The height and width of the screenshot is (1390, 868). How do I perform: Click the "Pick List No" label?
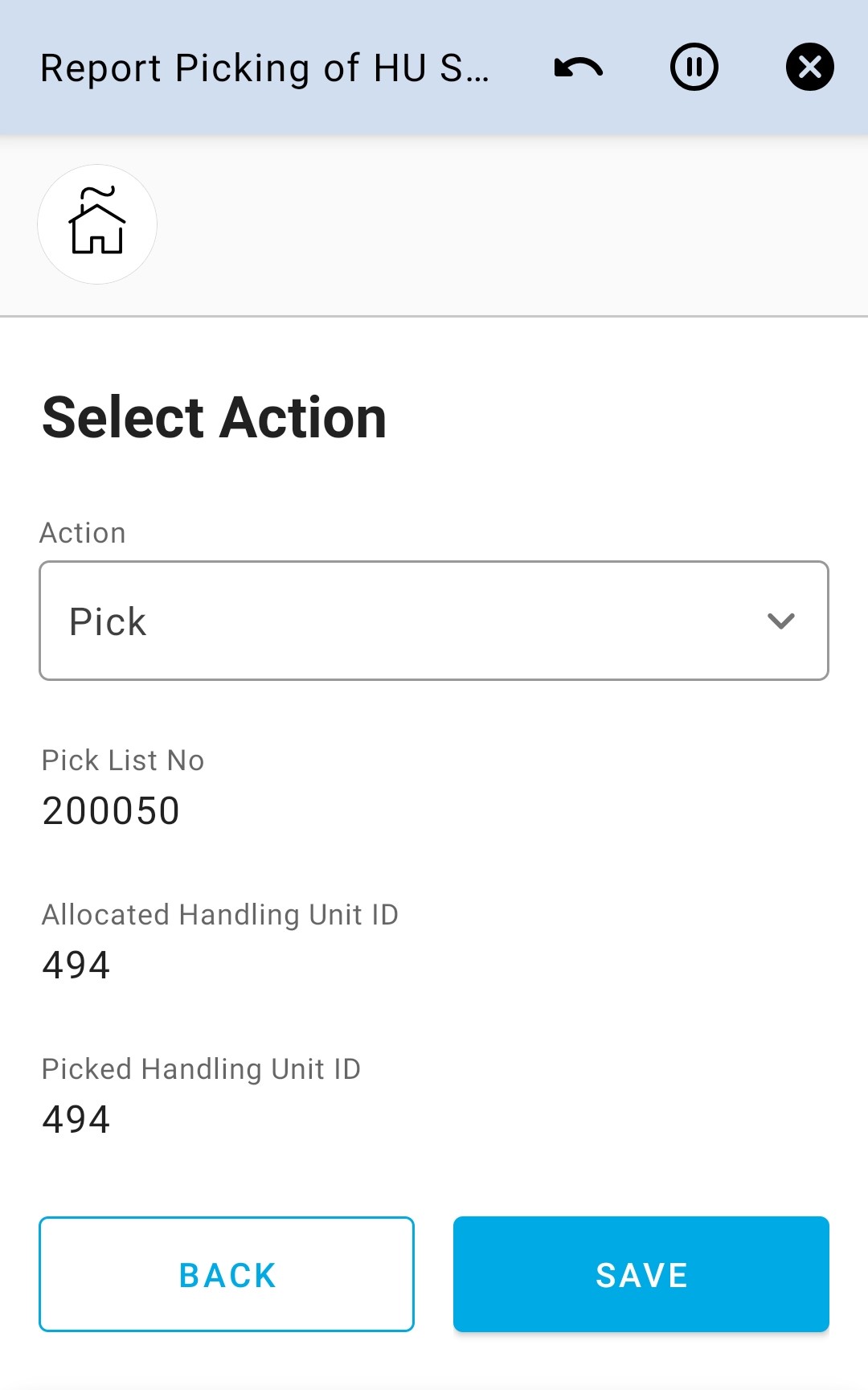(x=123, y=761)
